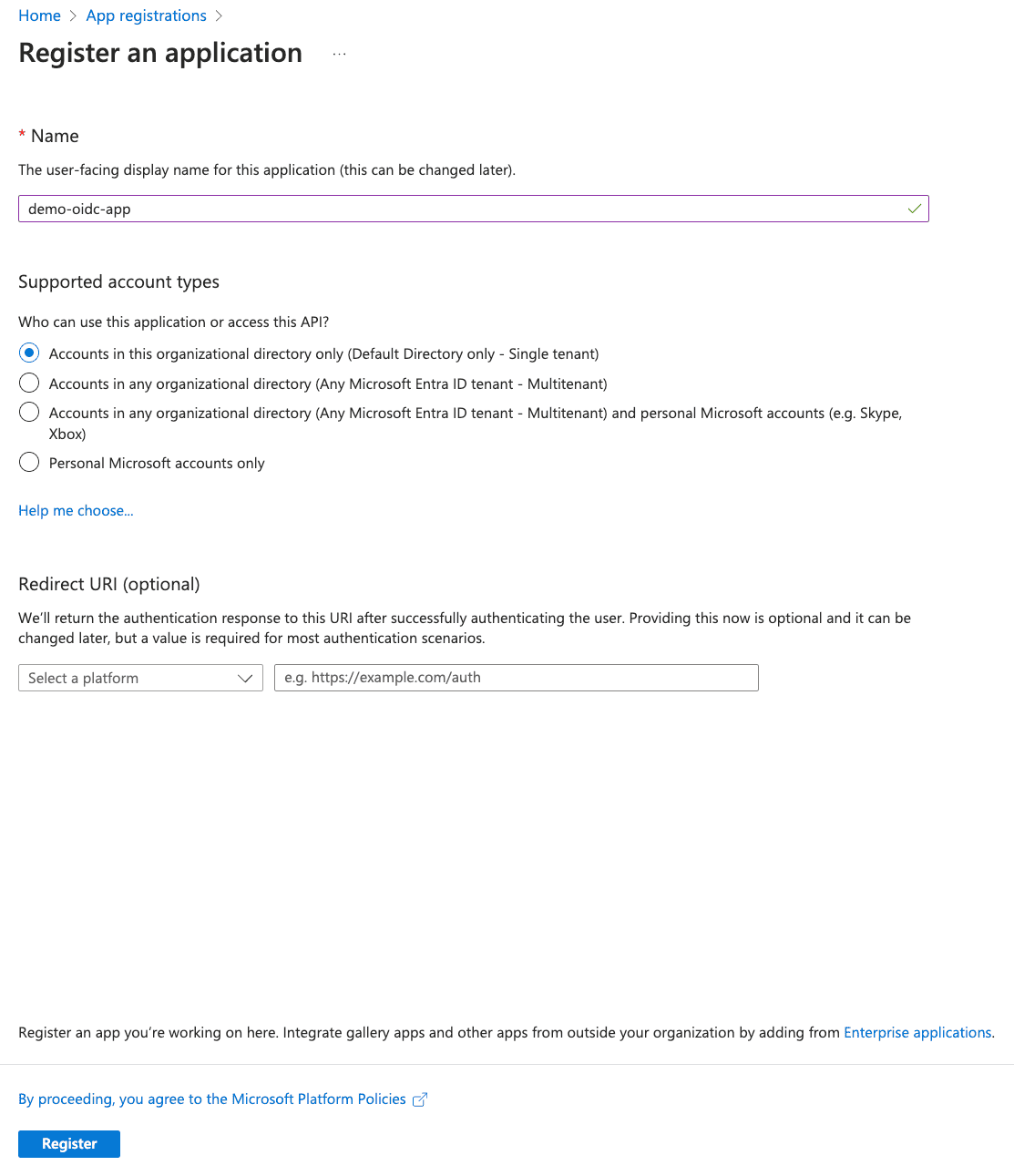Click the Register button
This screenshot has width=1014, height=1176.
tap(68, 1143)
